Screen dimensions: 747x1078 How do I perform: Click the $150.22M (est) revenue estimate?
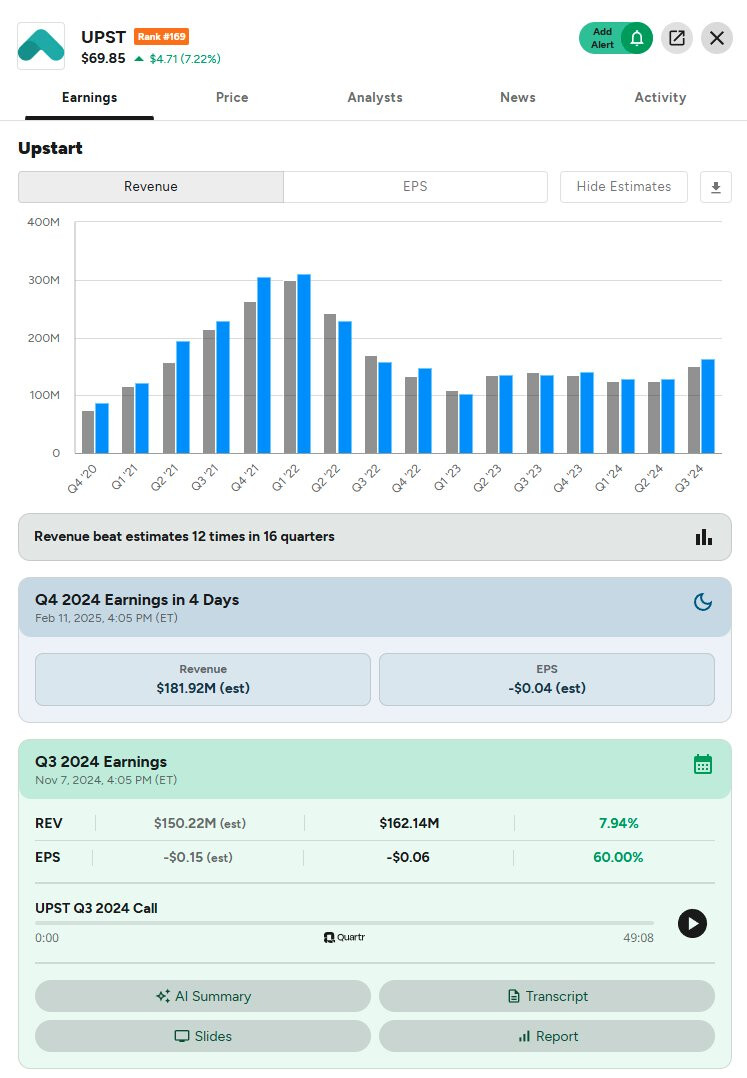[x=199, y=823]
